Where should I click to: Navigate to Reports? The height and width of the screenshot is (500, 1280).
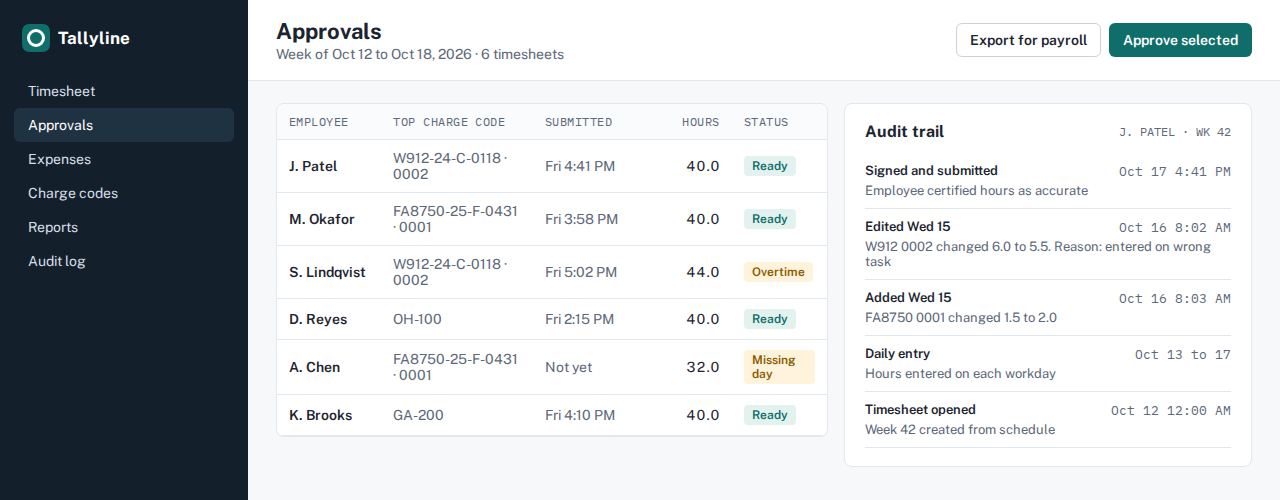(124, 227)
